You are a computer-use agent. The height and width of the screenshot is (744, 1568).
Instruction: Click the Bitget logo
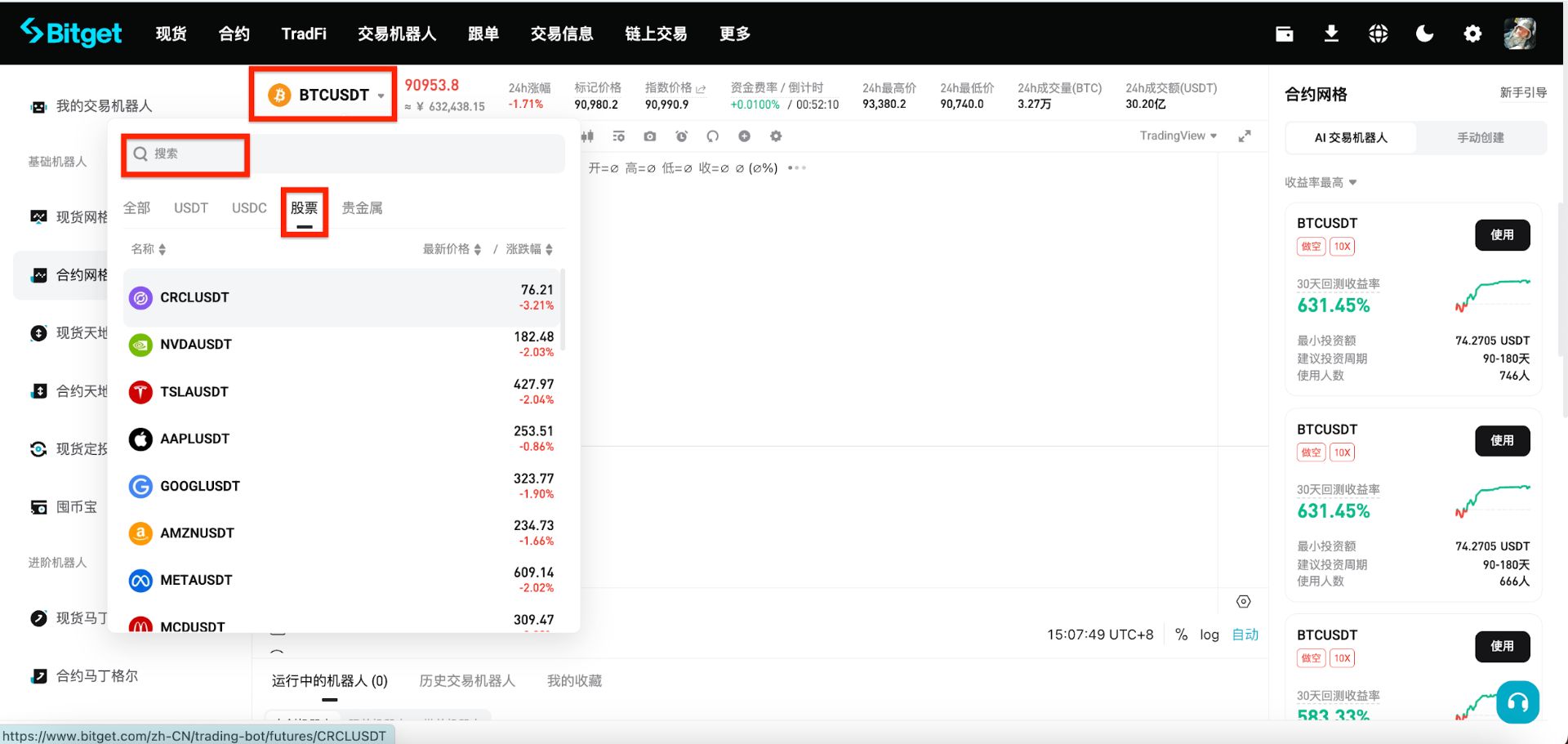[x=71, y=33]
